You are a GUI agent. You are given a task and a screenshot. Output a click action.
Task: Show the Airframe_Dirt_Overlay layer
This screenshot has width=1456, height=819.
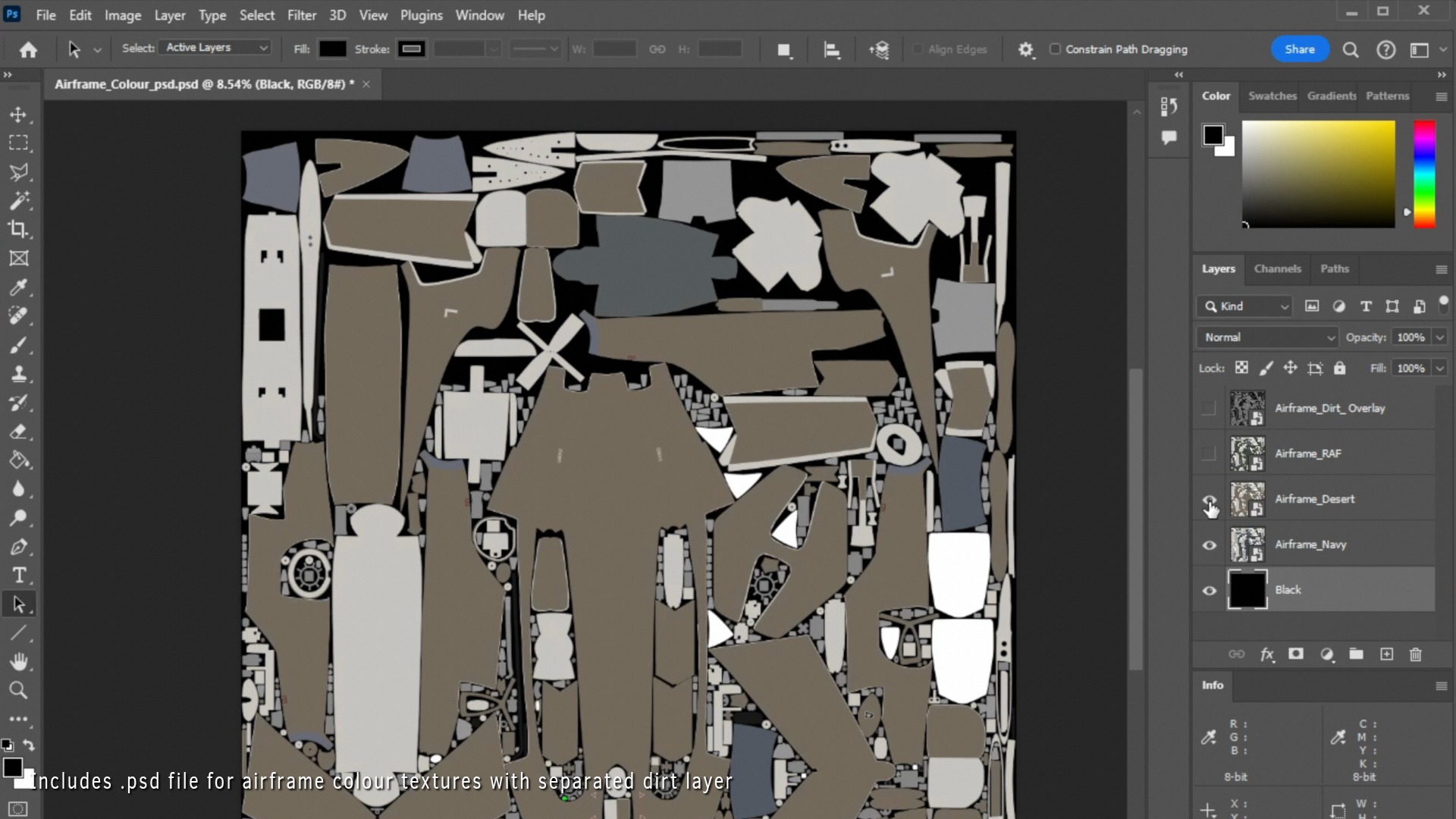[x=1209, y=409]
